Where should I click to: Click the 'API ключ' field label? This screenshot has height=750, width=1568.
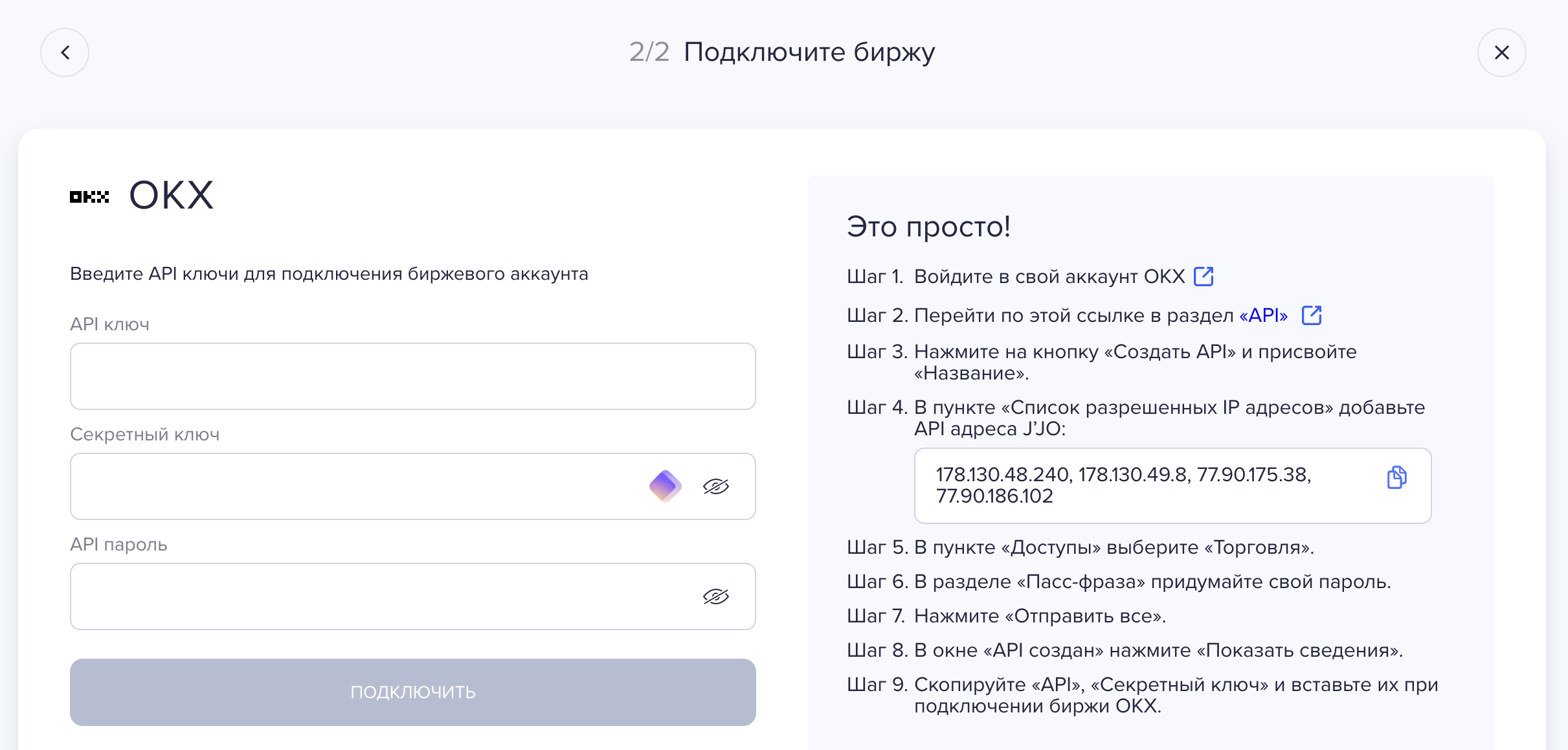(x=109, y=324)
